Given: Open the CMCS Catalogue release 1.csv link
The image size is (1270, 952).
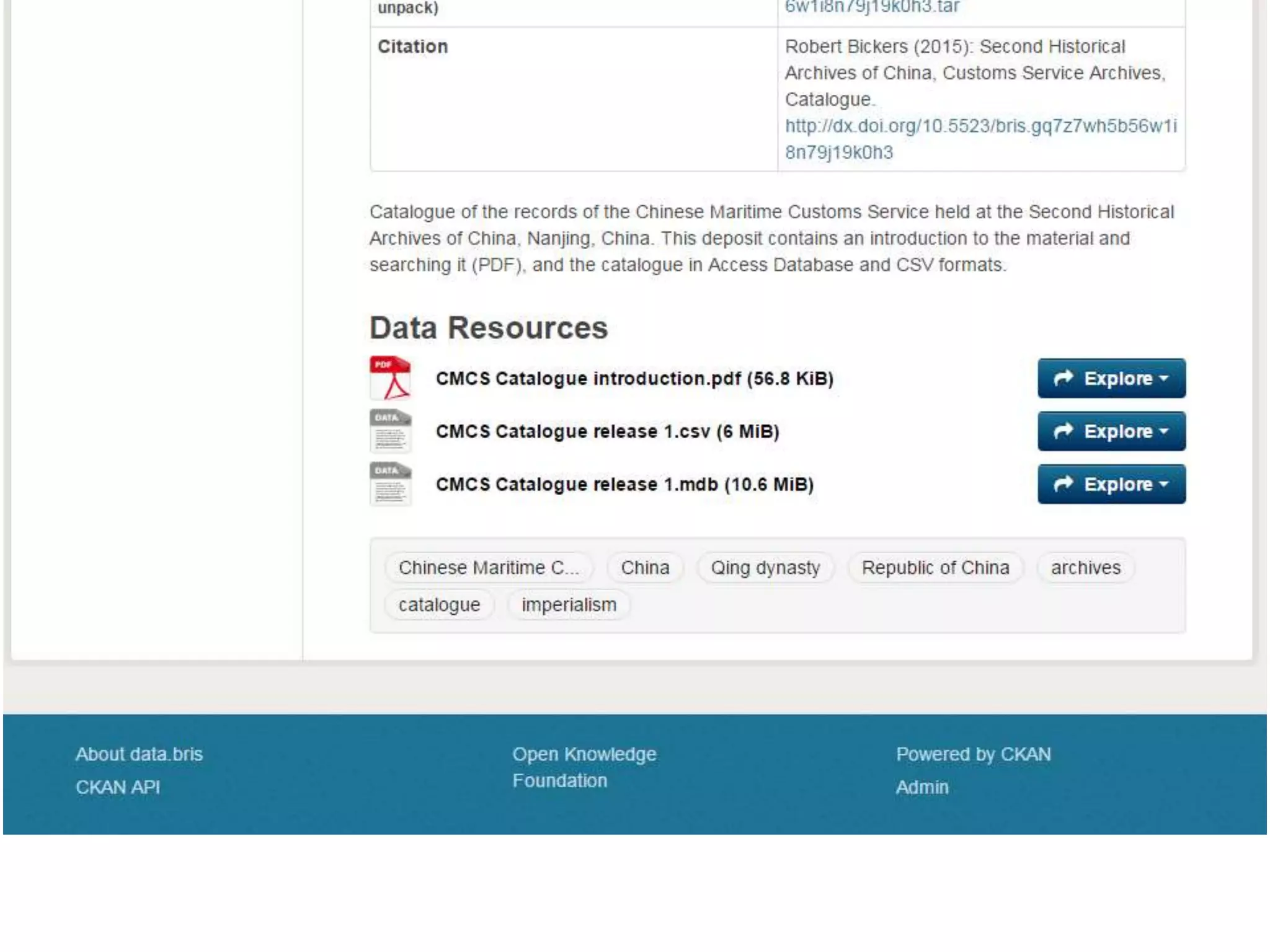Looking at the screenshot, I should (607, 431).
